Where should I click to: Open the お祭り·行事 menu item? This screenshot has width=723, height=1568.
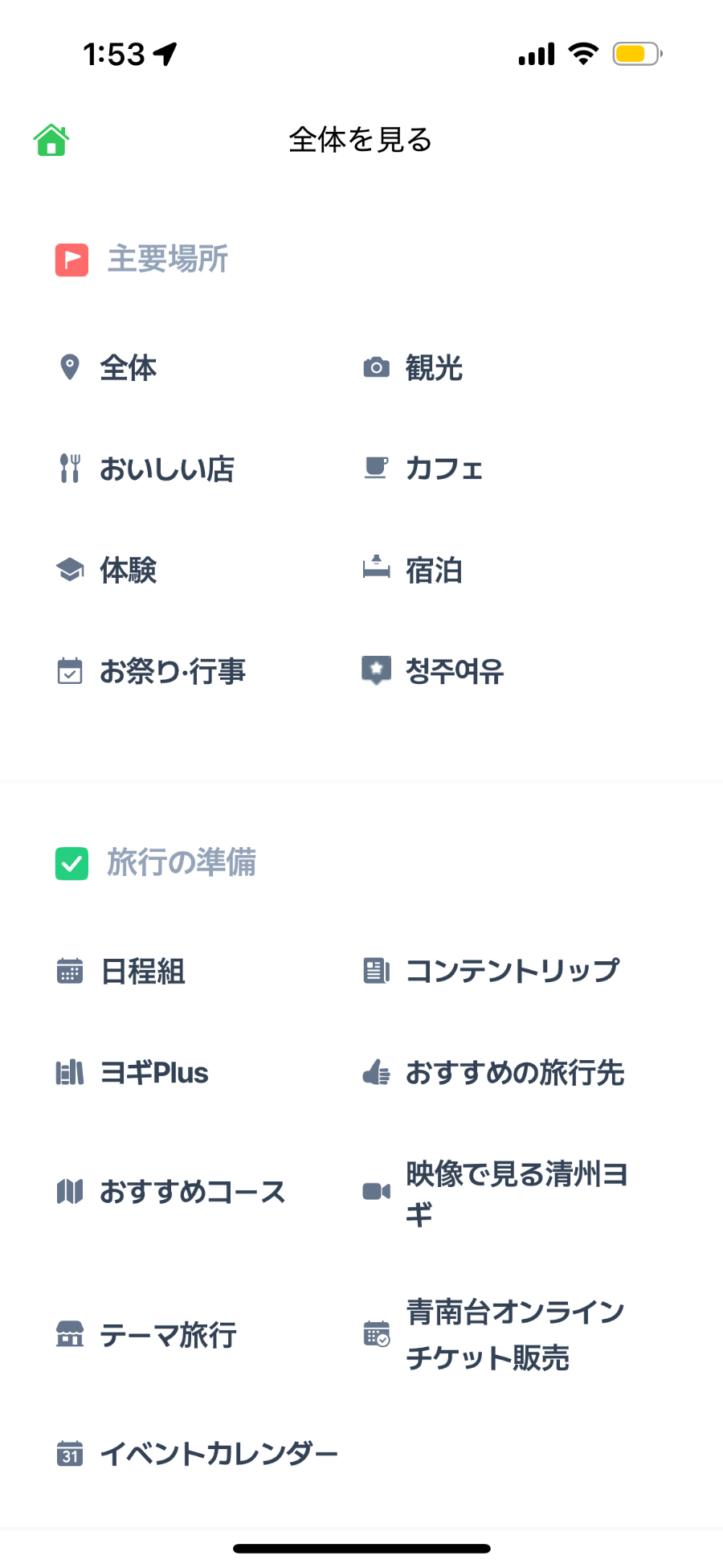tap(172, 671)
